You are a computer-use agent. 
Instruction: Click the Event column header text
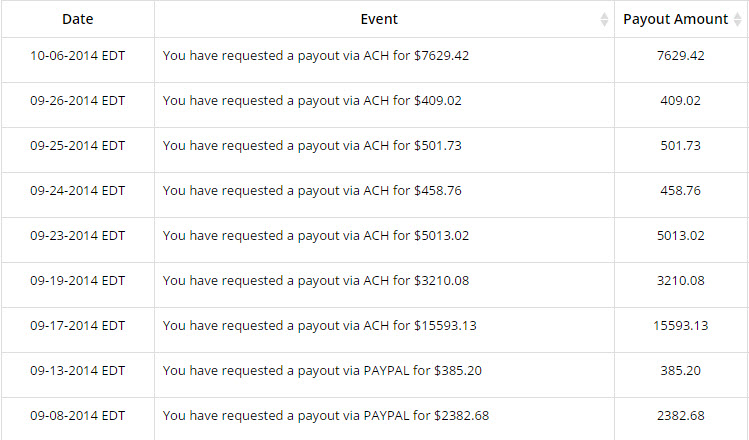click(x=379, y=19)
